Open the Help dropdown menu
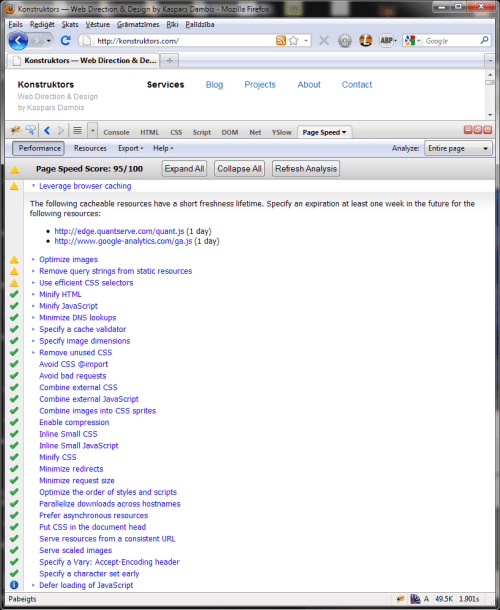Viewport: 500px width, 610px height. pos(163,148)
